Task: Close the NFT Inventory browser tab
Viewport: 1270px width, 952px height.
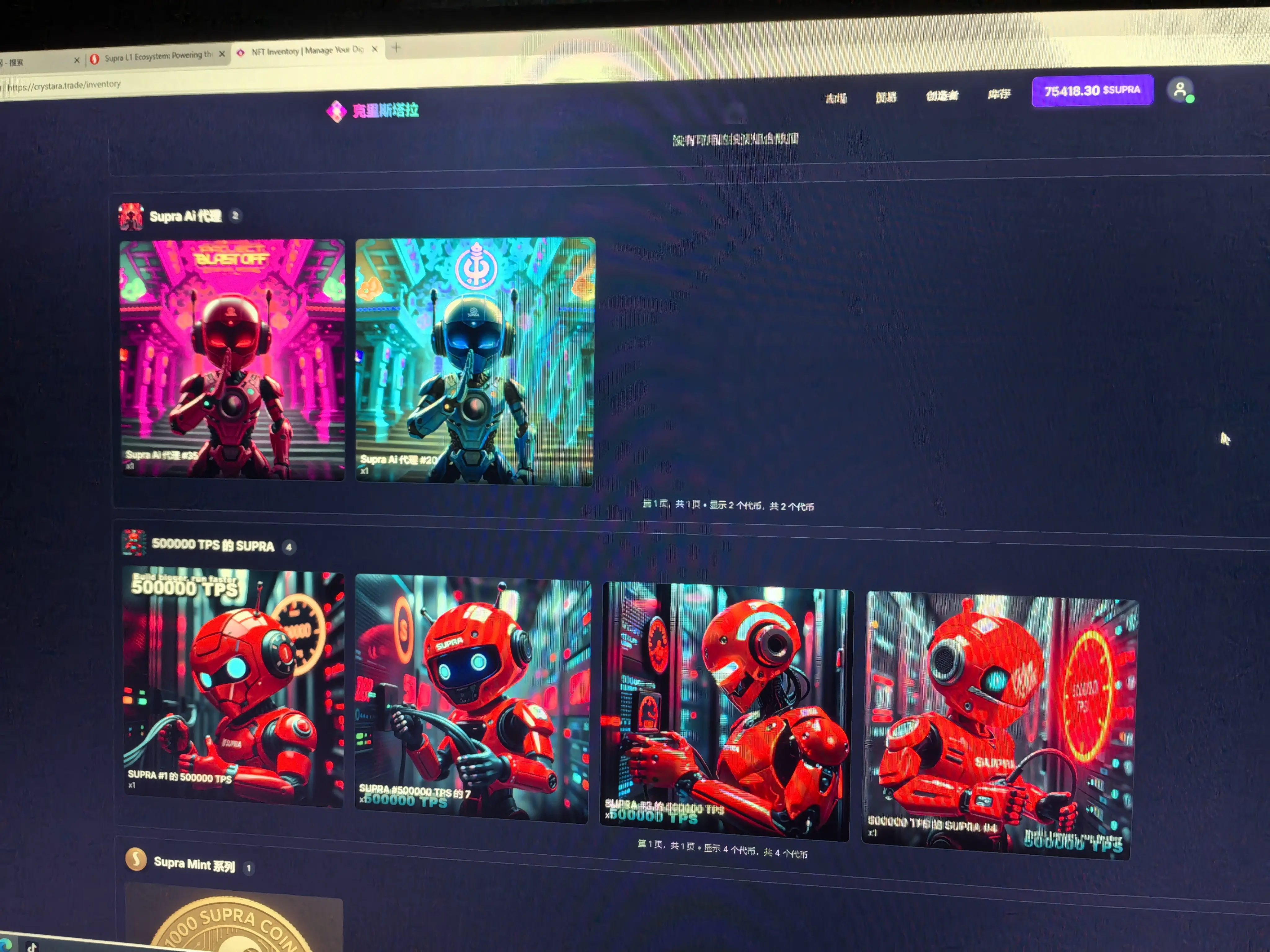Action: point(375,49)
